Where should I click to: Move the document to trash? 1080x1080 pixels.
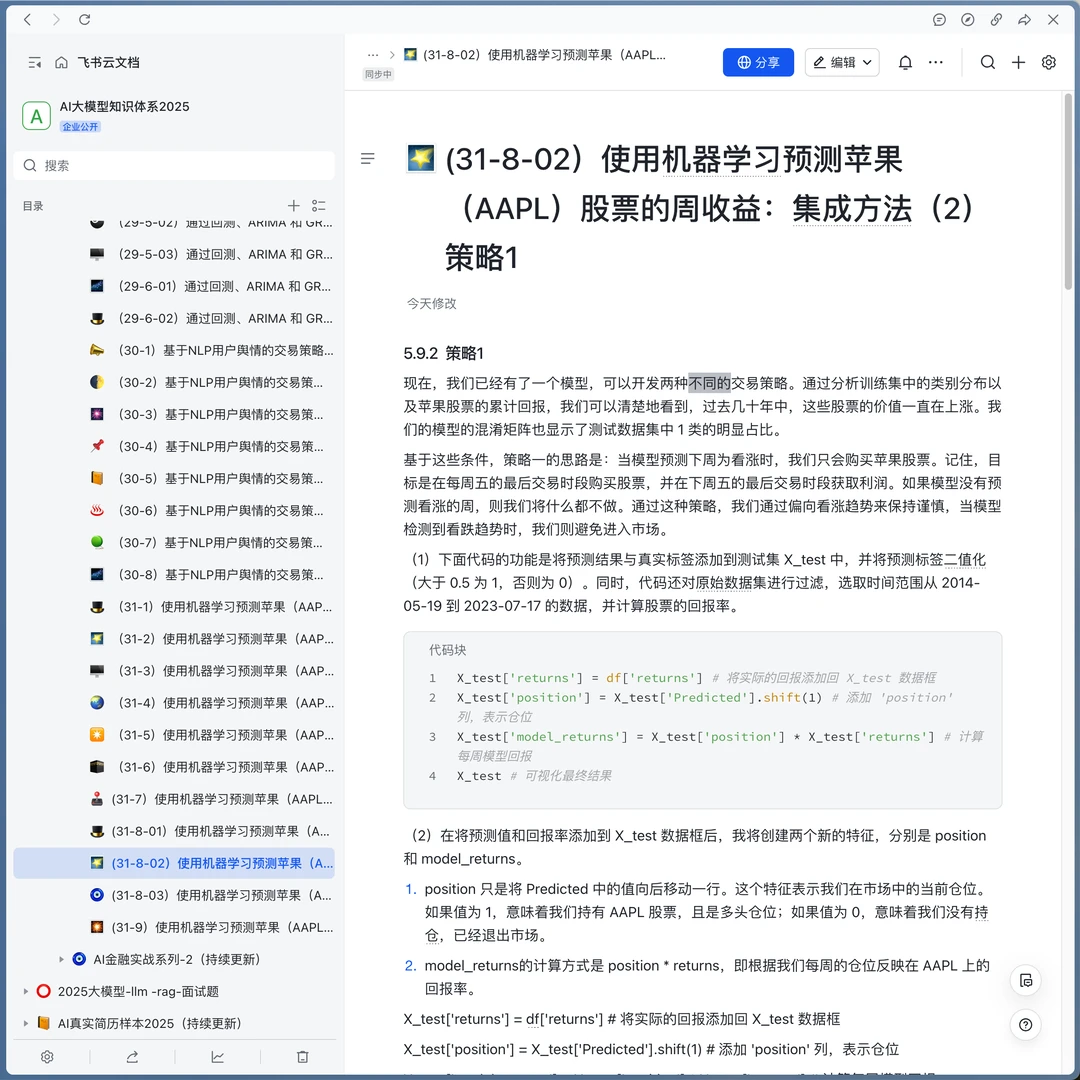(x=301, y=1056)
